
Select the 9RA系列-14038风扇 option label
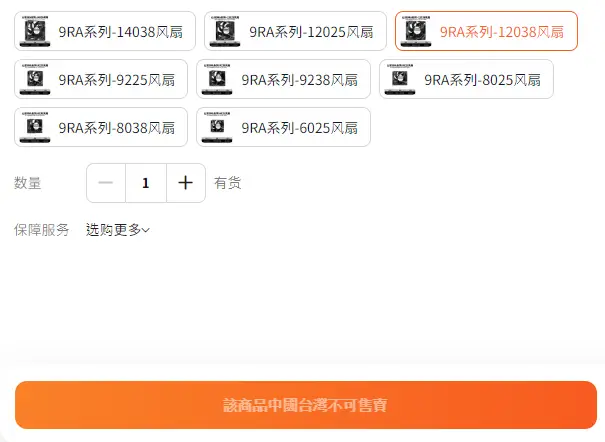click(116, 32)
